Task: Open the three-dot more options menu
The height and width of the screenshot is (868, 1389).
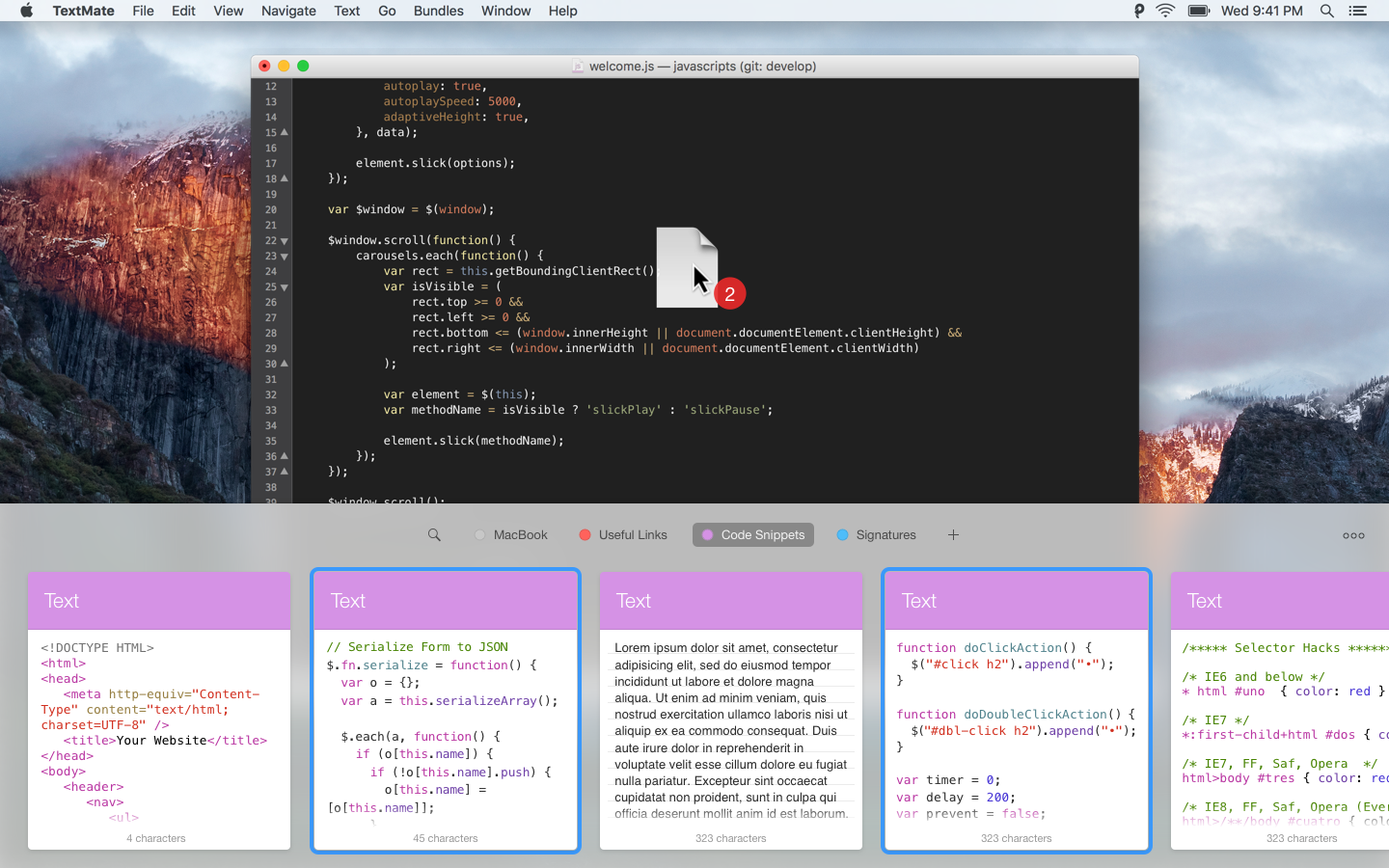Action: tap(1353, 535)
